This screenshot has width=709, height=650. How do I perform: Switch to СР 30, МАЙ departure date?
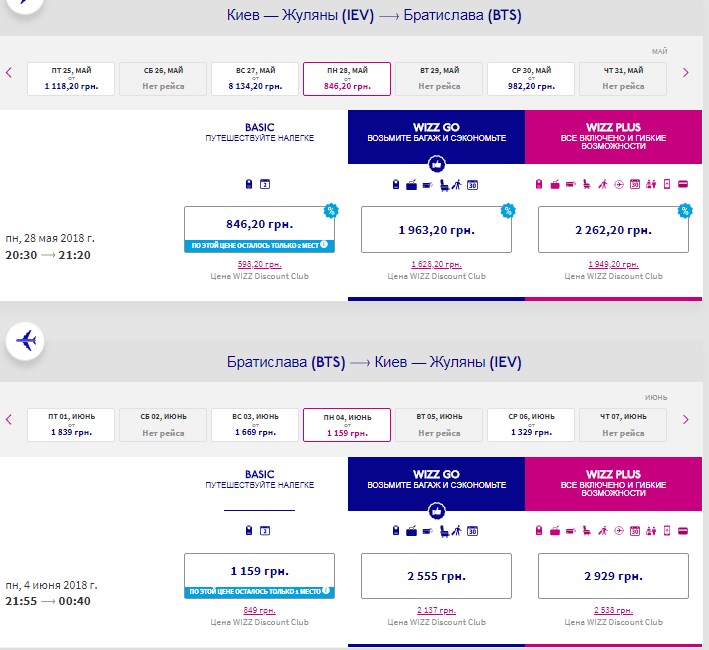click(x=530, y=78)
